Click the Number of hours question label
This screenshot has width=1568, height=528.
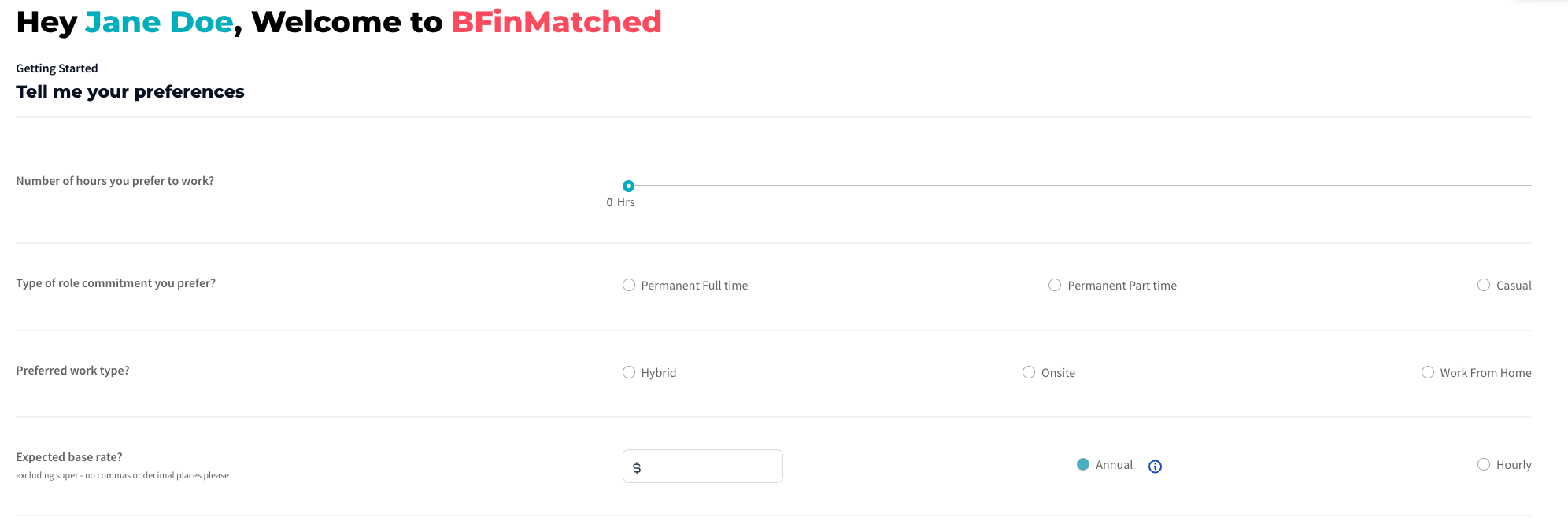point(115,180)
